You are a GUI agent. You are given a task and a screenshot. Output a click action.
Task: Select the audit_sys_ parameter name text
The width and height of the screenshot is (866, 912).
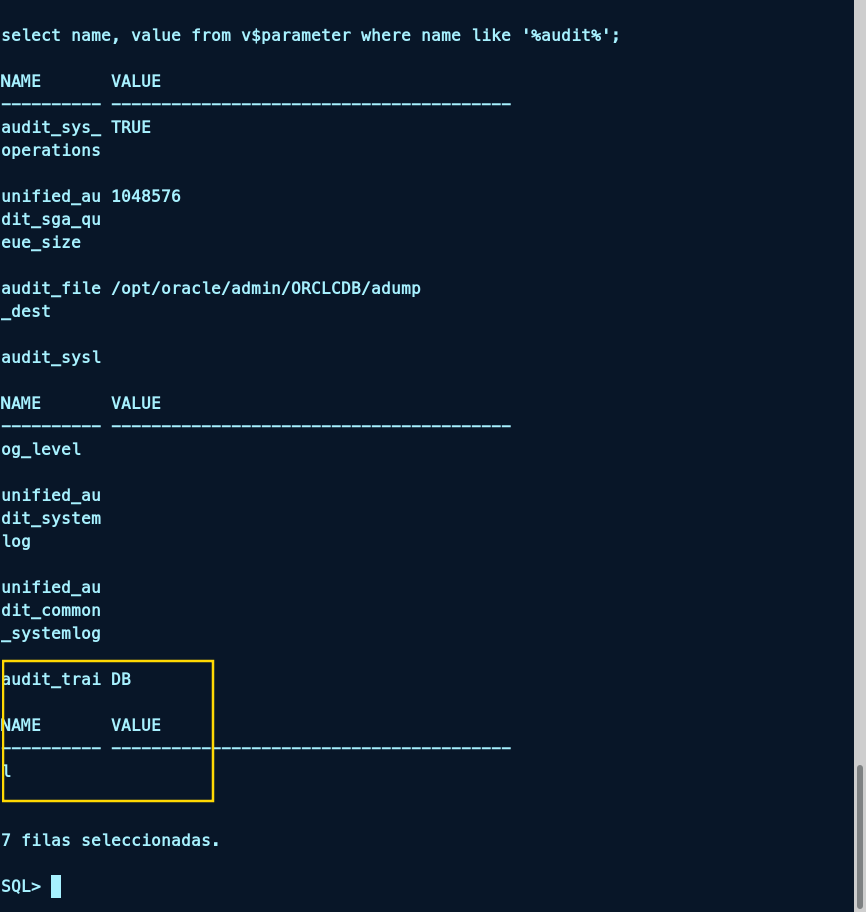point(51,127)
